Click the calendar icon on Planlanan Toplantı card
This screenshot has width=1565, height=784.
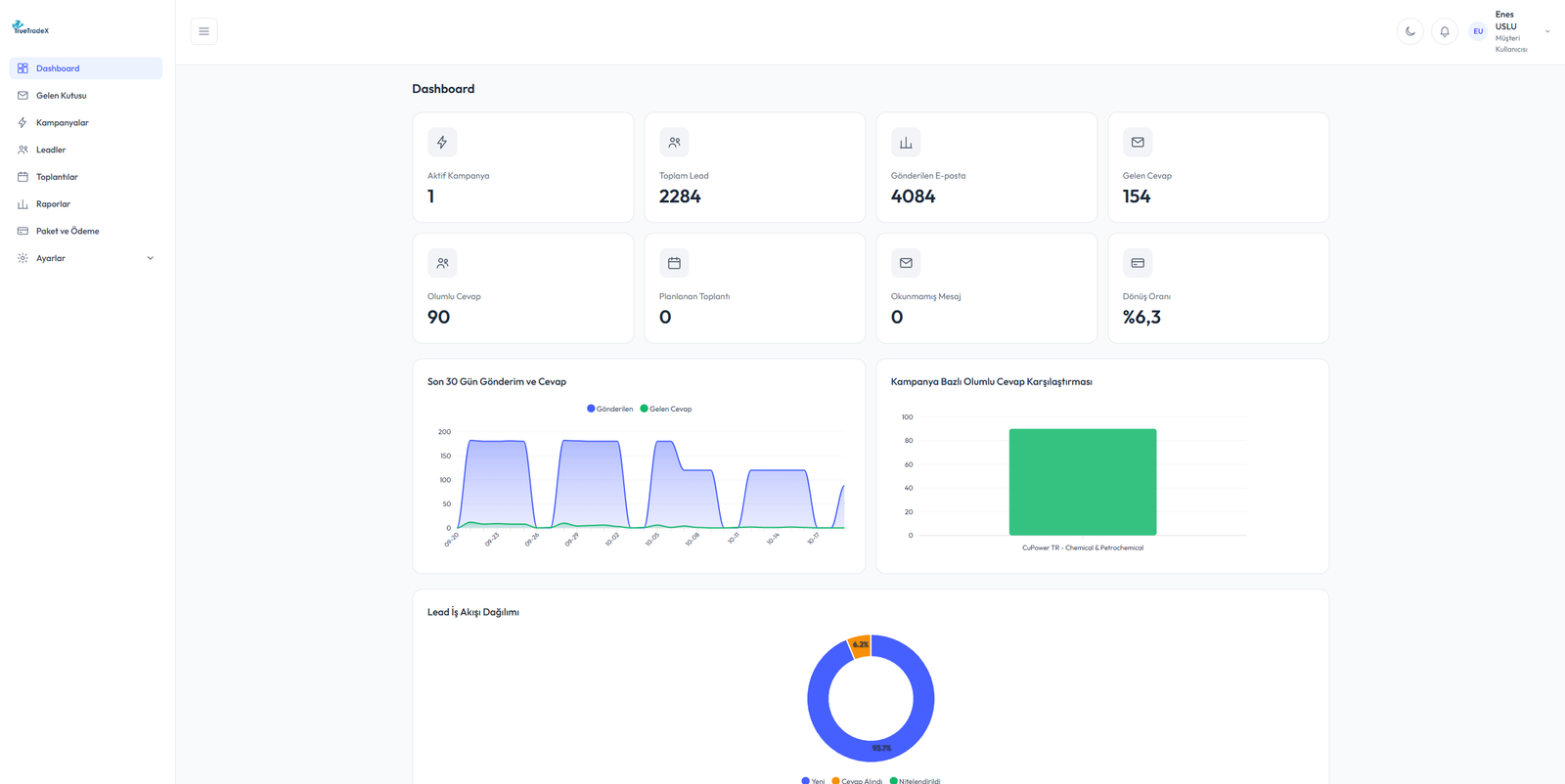pos(674,263)
